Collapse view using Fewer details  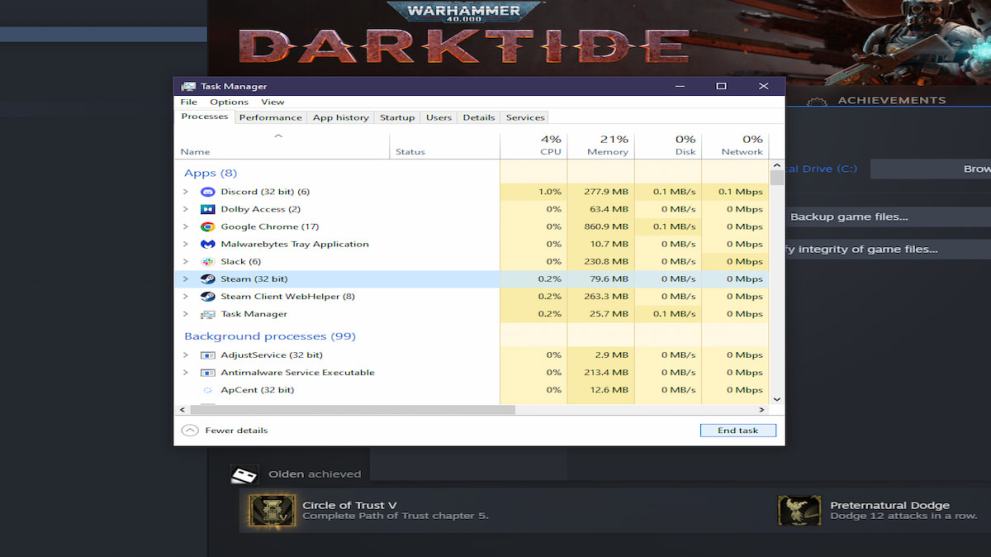coord(226,431)
